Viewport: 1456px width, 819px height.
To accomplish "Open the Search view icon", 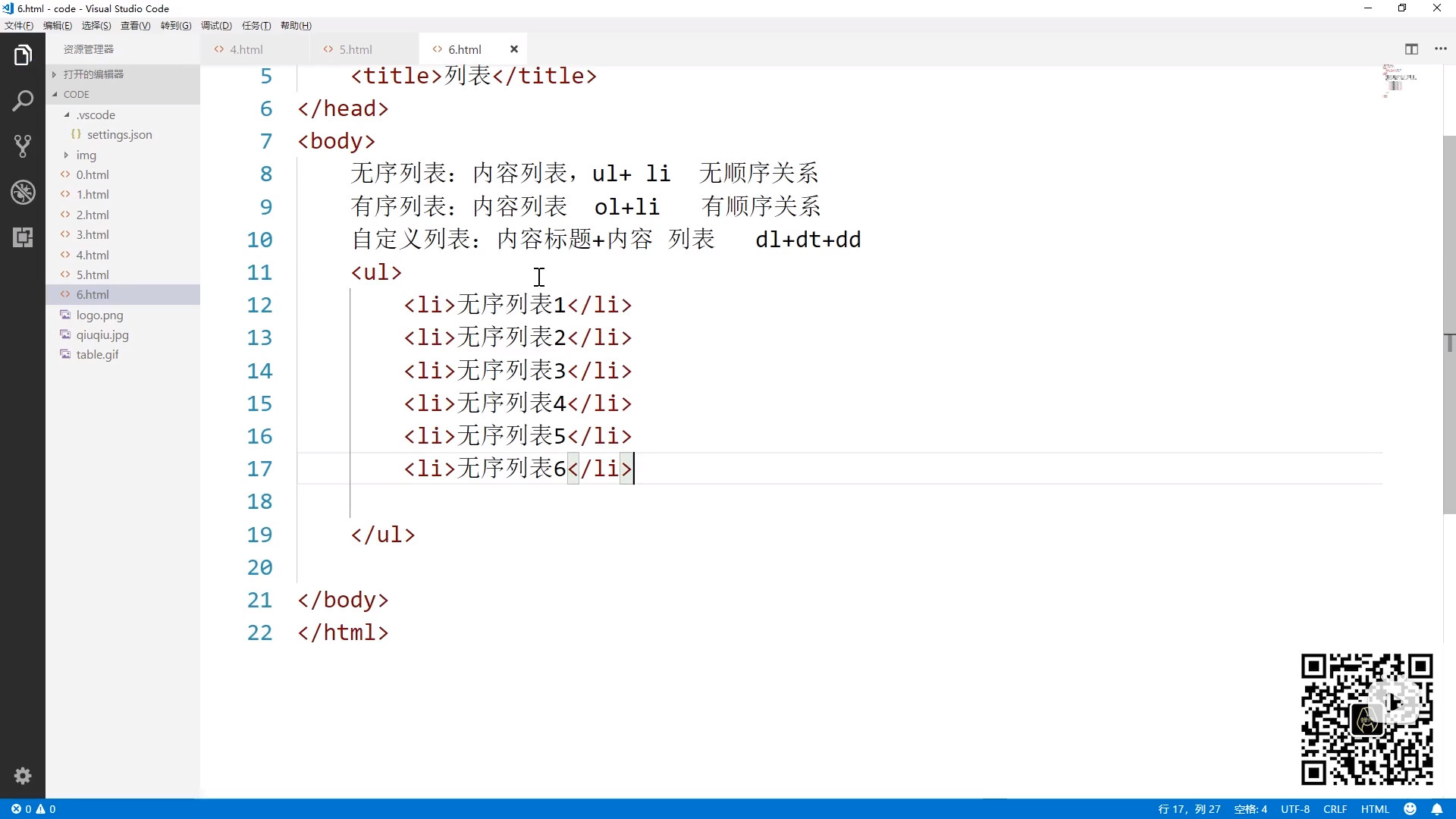I will pos(23,101).
